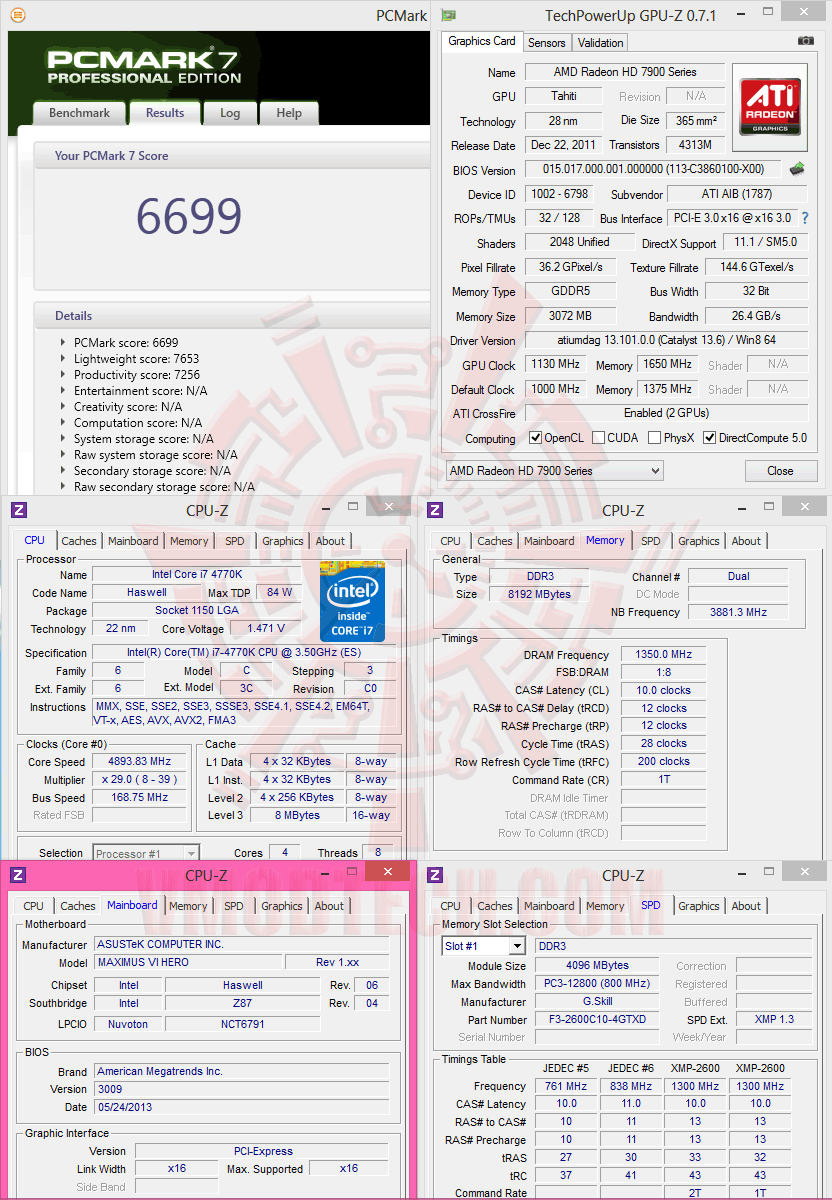Click the Core Speed 4893.83 MHz value
This screenshot has width=832, height=1200.
point(139,761)
